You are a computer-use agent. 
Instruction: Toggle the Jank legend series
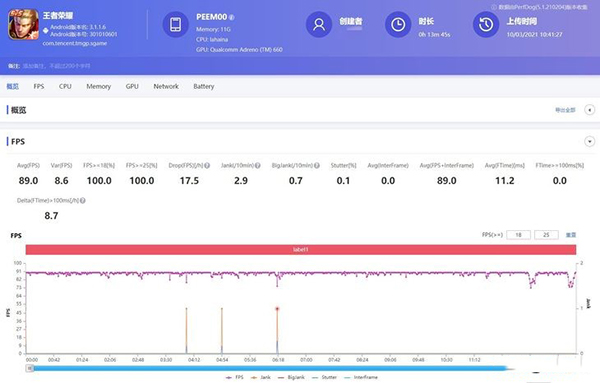point(261,377)
